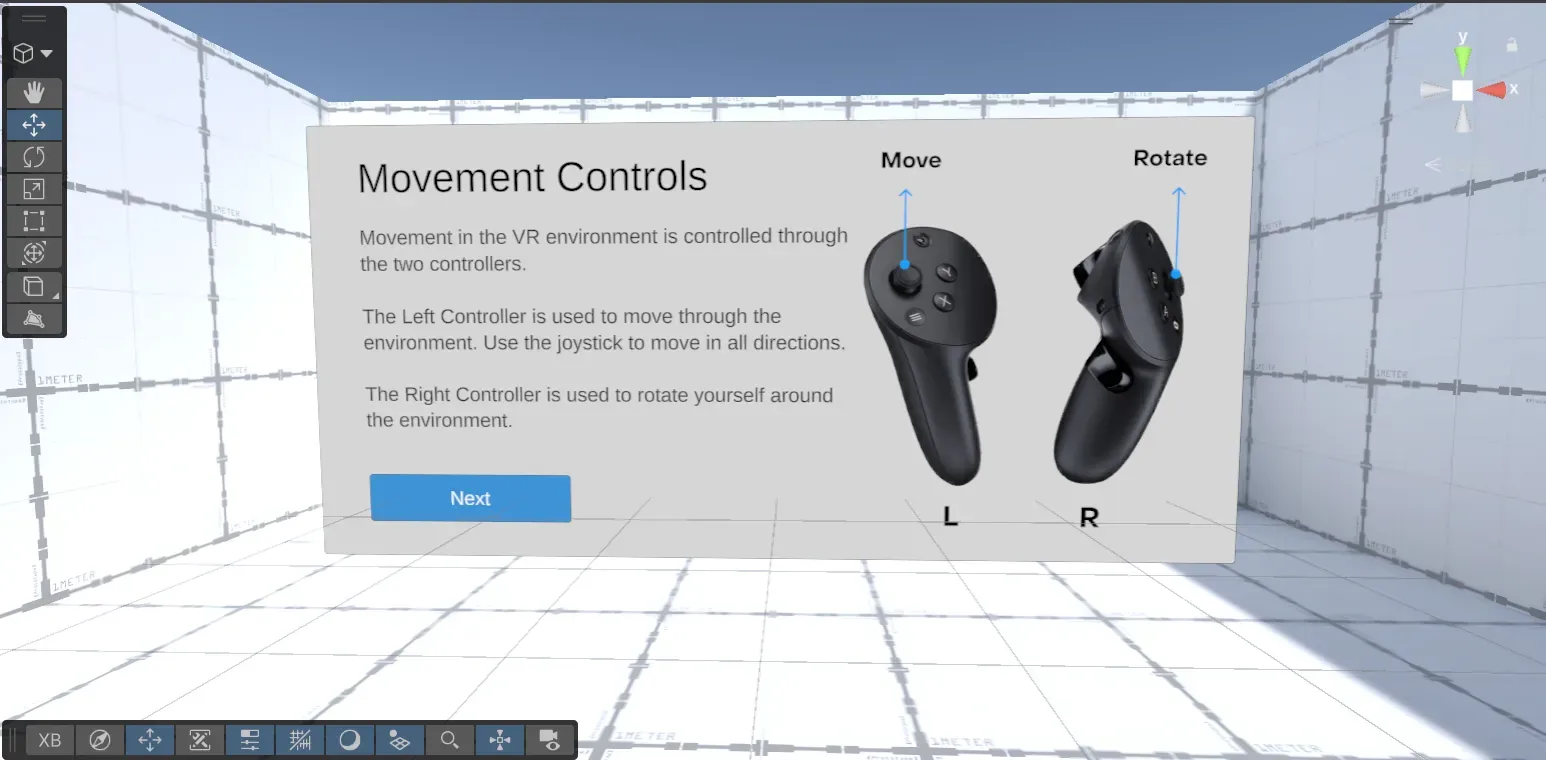Click the 'Movement Controls' heading
The height and width of the screenshot is (760, 1546).
coord(532,178)
